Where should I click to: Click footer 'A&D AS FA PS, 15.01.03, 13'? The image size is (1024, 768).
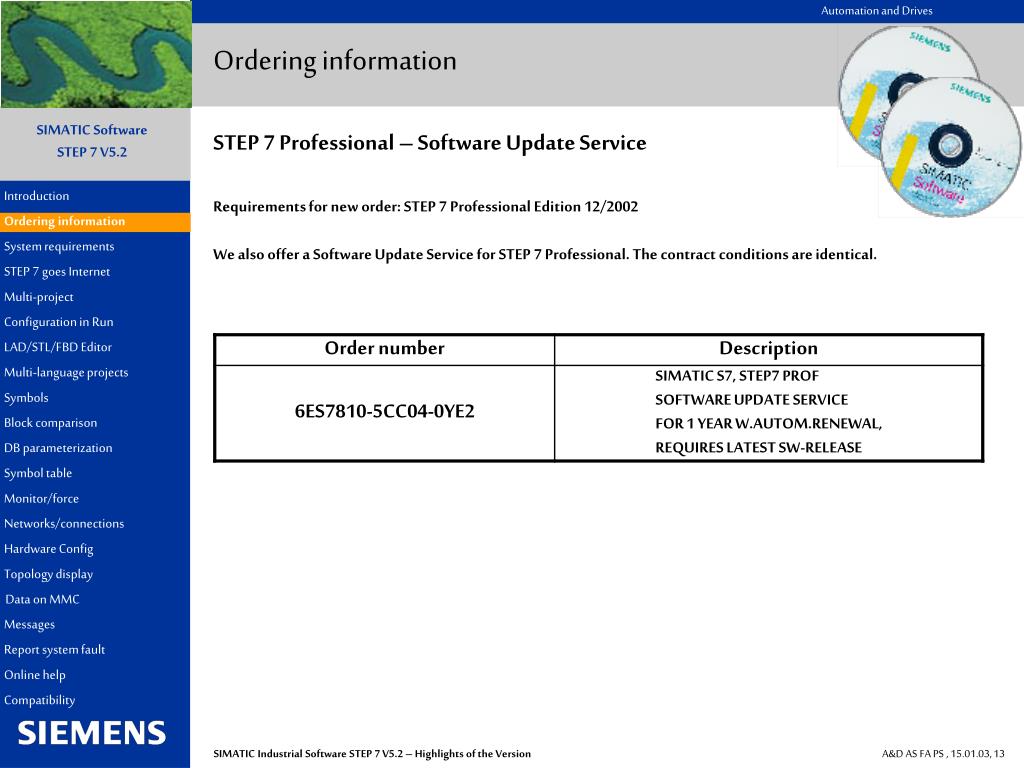point(943,754)
